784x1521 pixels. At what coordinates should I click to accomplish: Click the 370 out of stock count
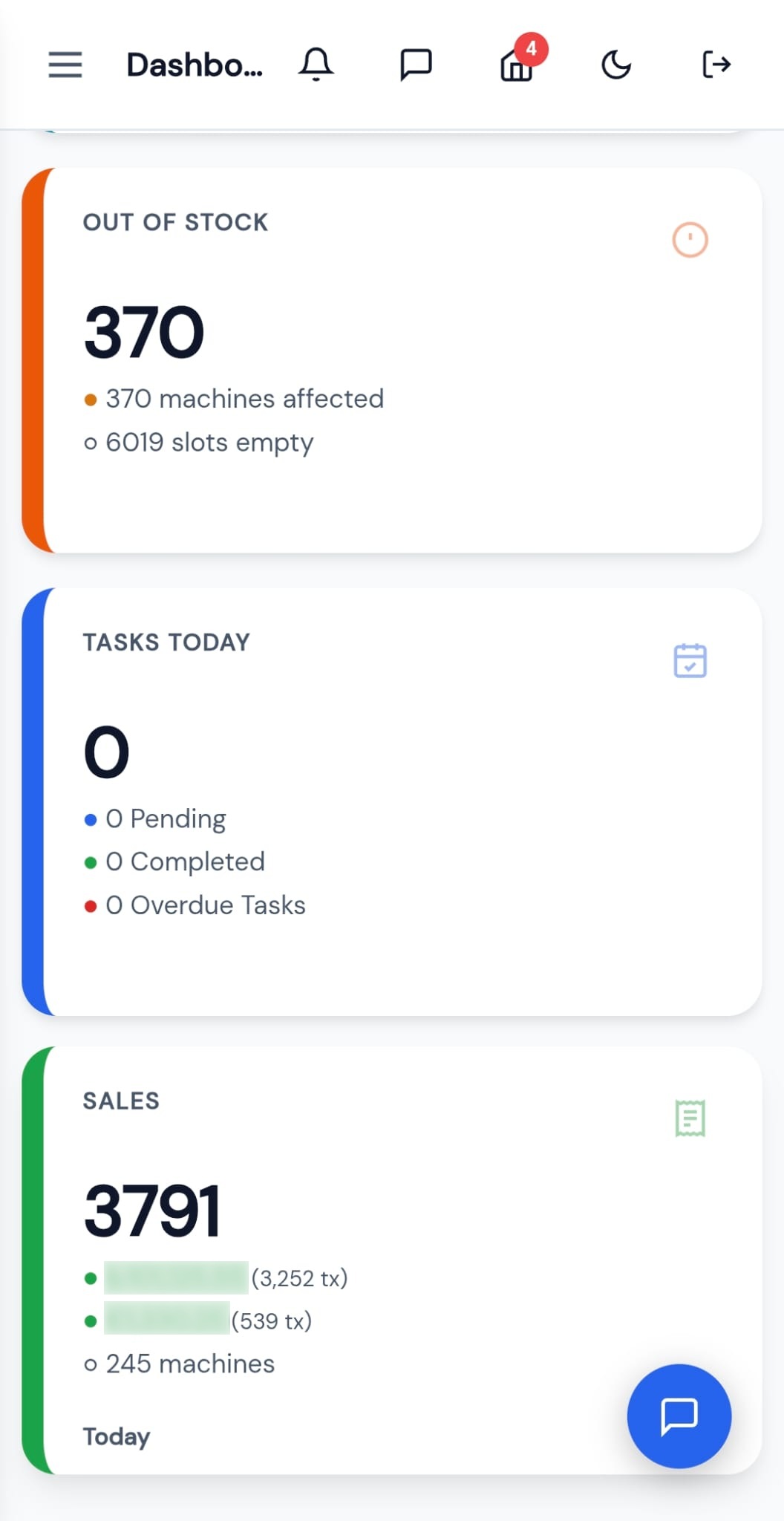(144, 332)
